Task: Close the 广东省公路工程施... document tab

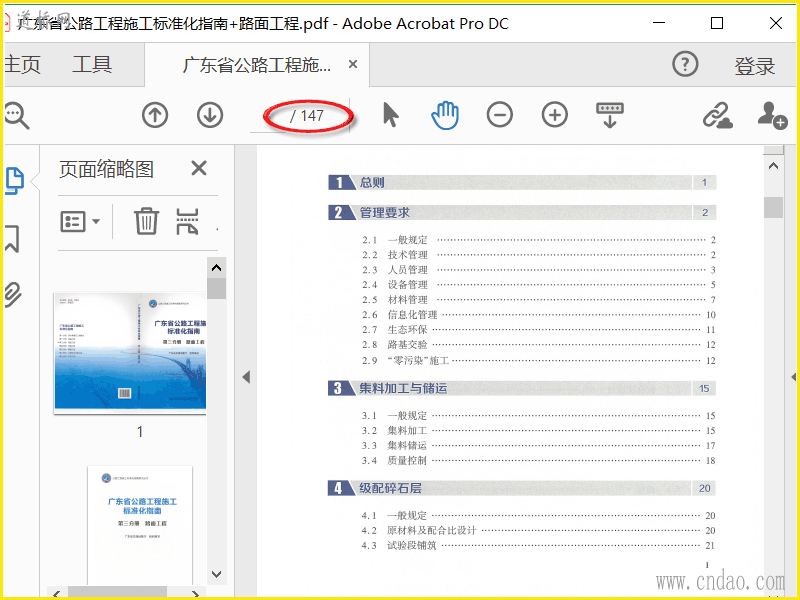Action: [x=353, y=64]
